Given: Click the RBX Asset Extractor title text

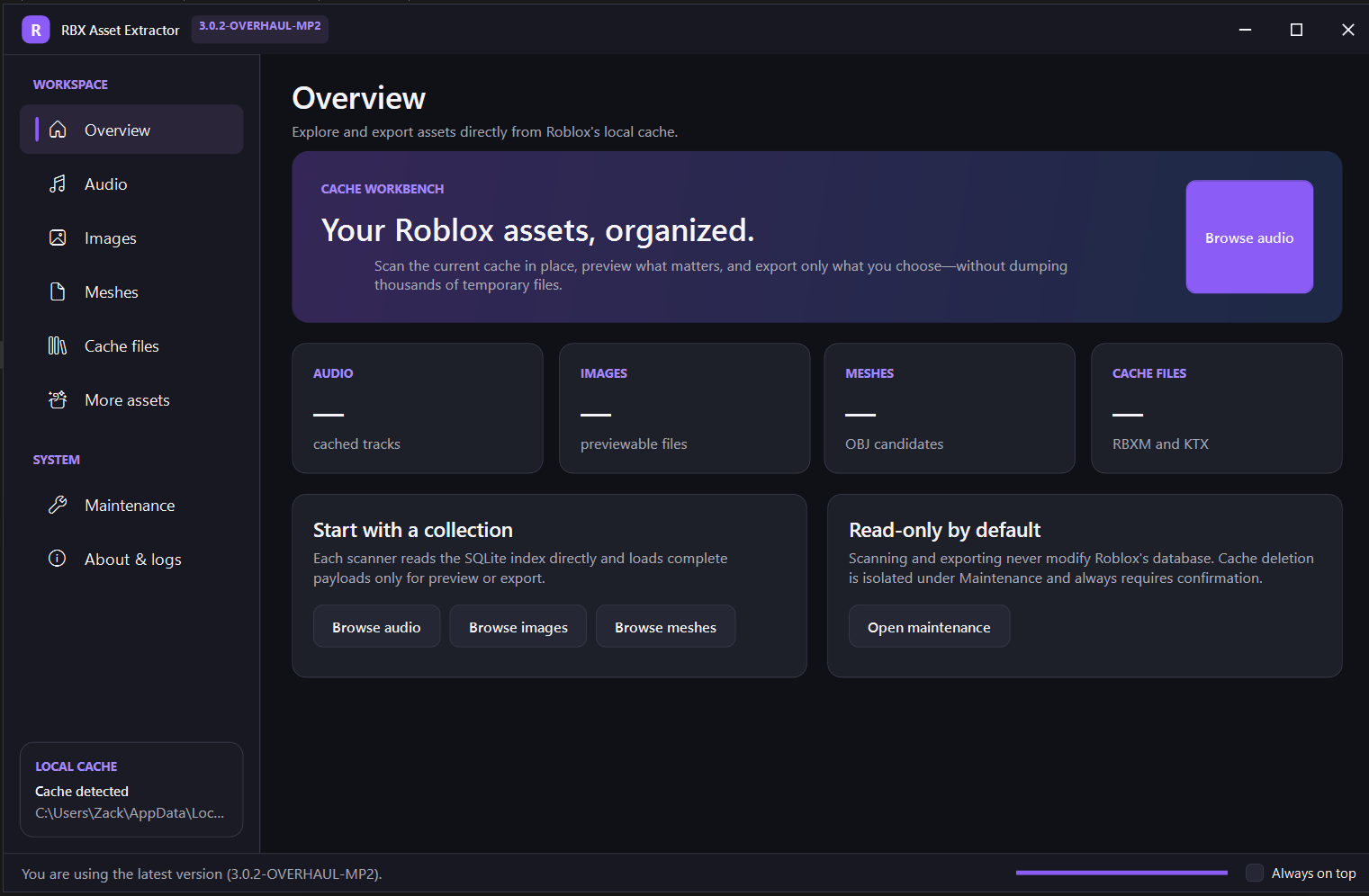Looking at the screenshot, I should pos(121,30).
